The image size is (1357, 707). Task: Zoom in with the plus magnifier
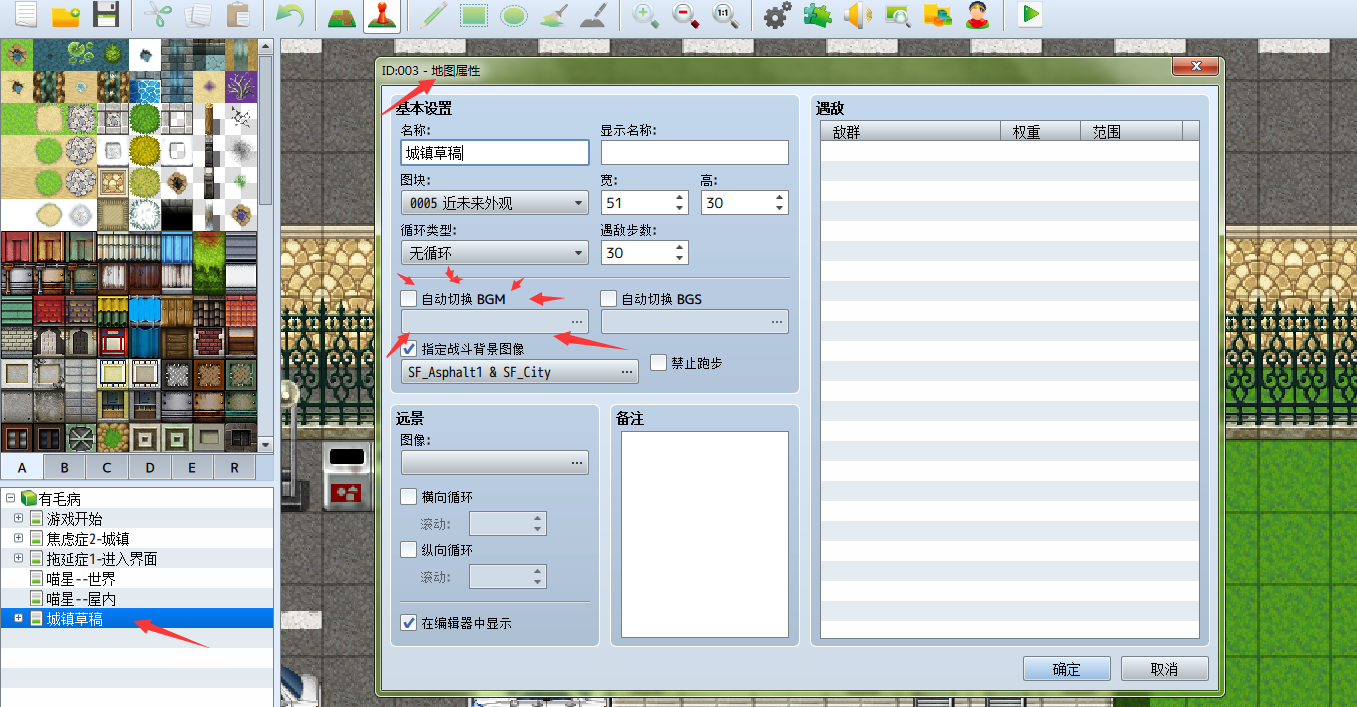(x=646, y=16)
